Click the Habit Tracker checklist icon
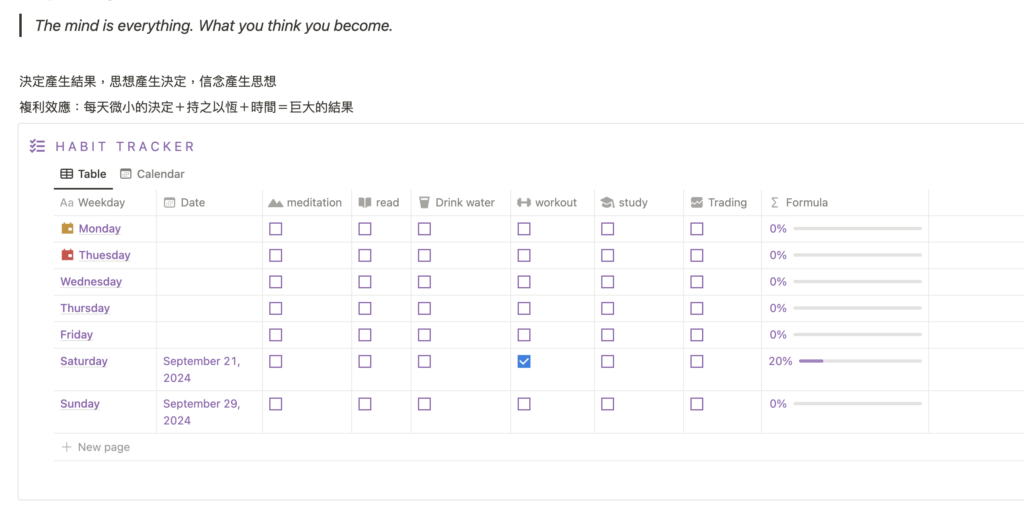The width and height of the screenshot is (1024, 510). coord(37,146)
